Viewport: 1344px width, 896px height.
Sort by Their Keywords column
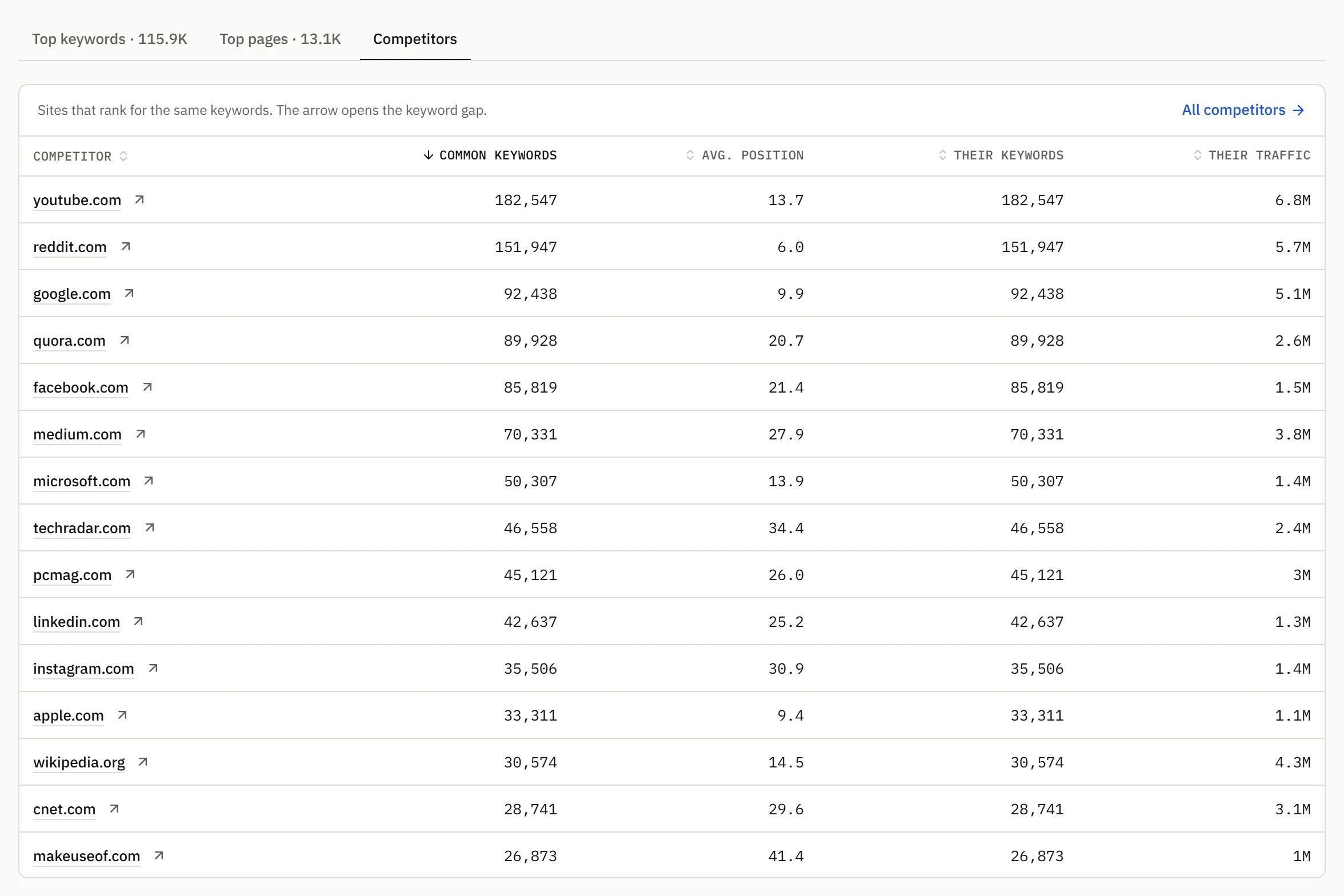click(1001, 155)
